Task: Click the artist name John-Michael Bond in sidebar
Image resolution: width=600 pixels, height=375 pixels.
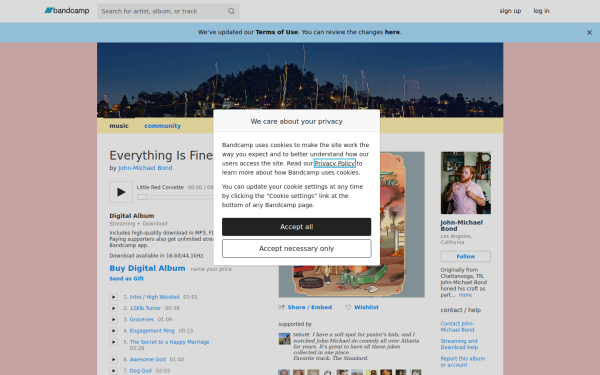Action: [x=461, y=226]
